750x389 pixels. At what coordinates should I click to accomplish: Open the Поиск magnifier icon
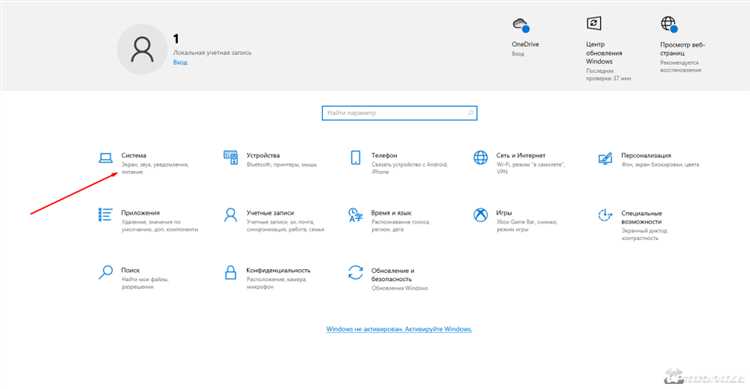pos(105,272)
